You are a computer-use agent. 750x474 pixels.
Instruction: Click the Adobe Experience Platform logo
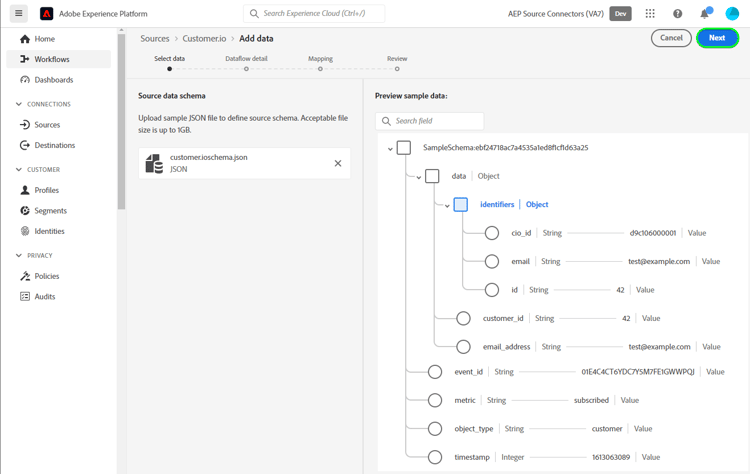pyautogui.click(x=46, y=14)
